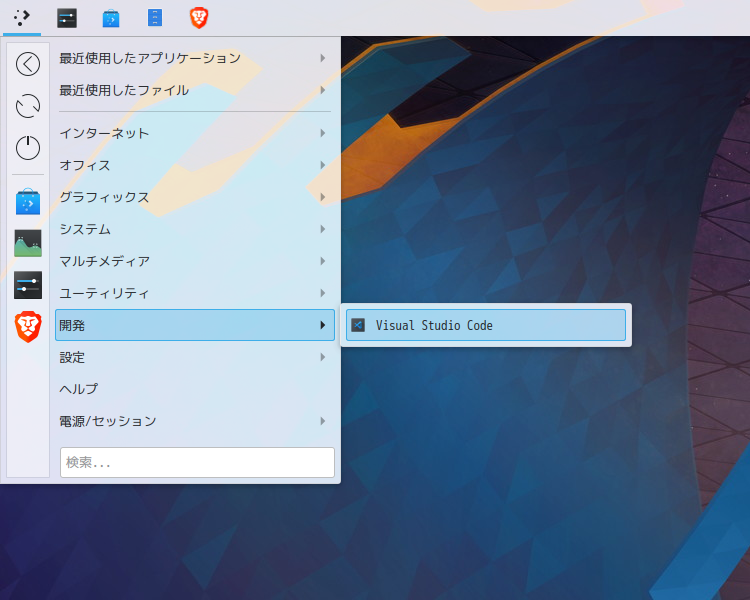Open the オフィス category
The image size is (750, 600).
(x=195, y=165)
